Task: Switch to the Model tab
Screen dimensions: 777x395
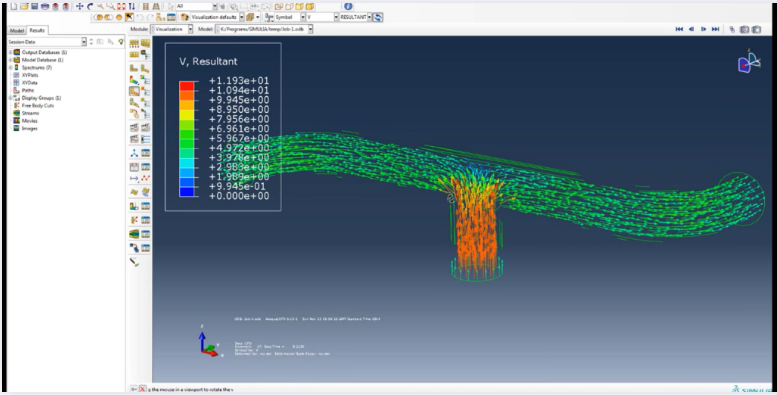Action: 17,30
